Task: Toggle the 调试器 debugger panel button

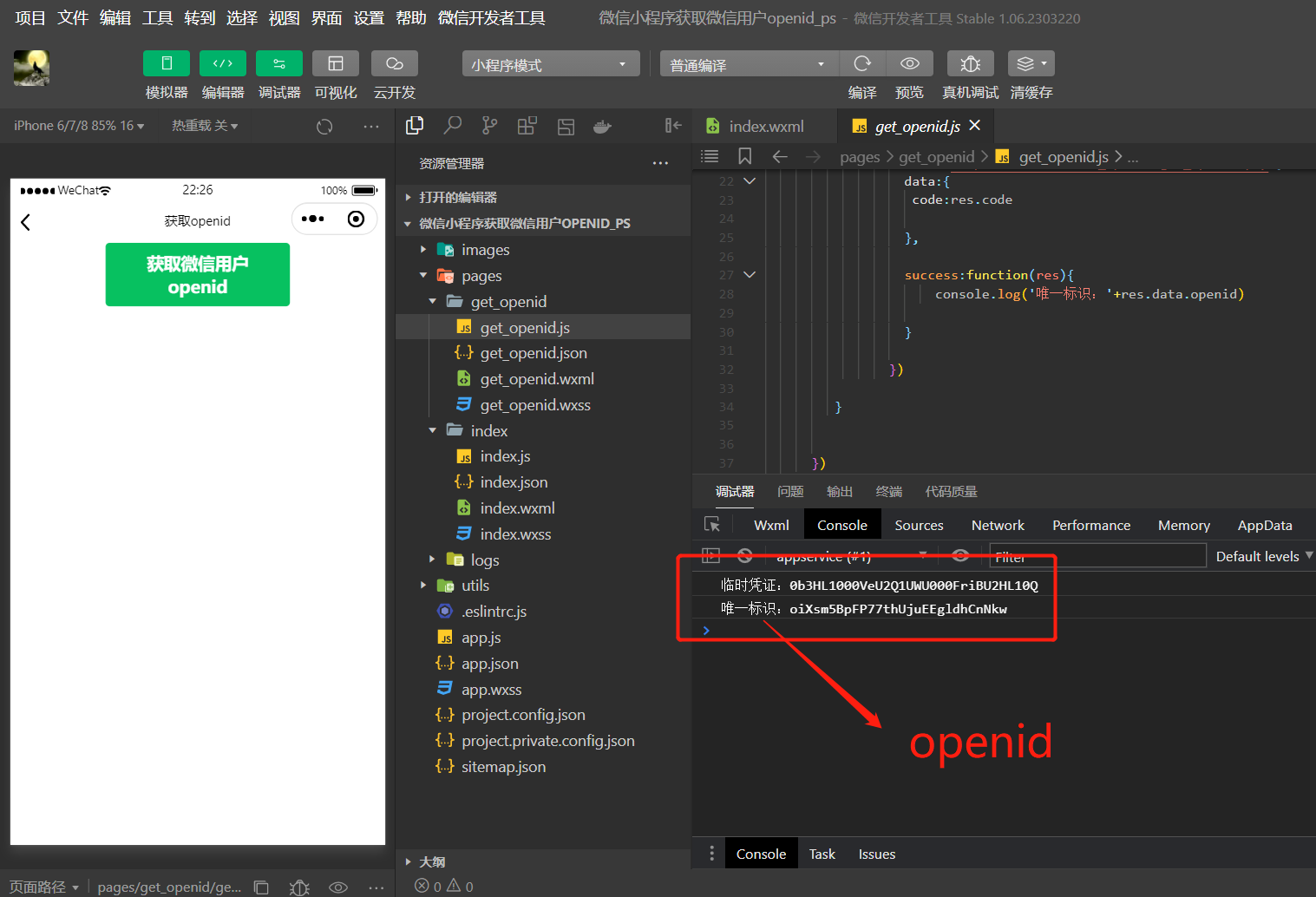Action: pos(279,63)
